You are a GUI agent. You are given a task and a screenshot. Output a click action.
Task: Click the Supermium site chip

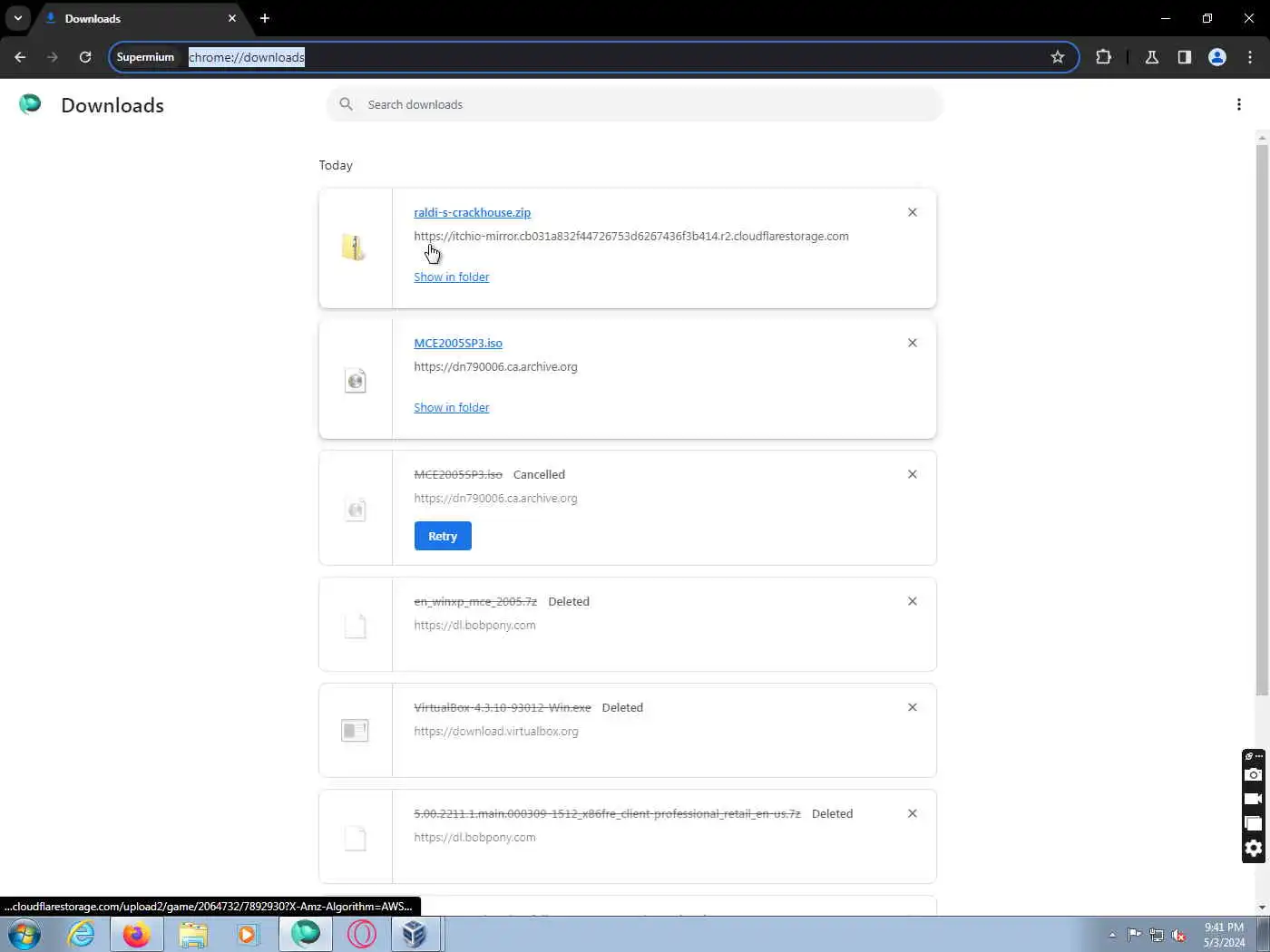point(145,57)
